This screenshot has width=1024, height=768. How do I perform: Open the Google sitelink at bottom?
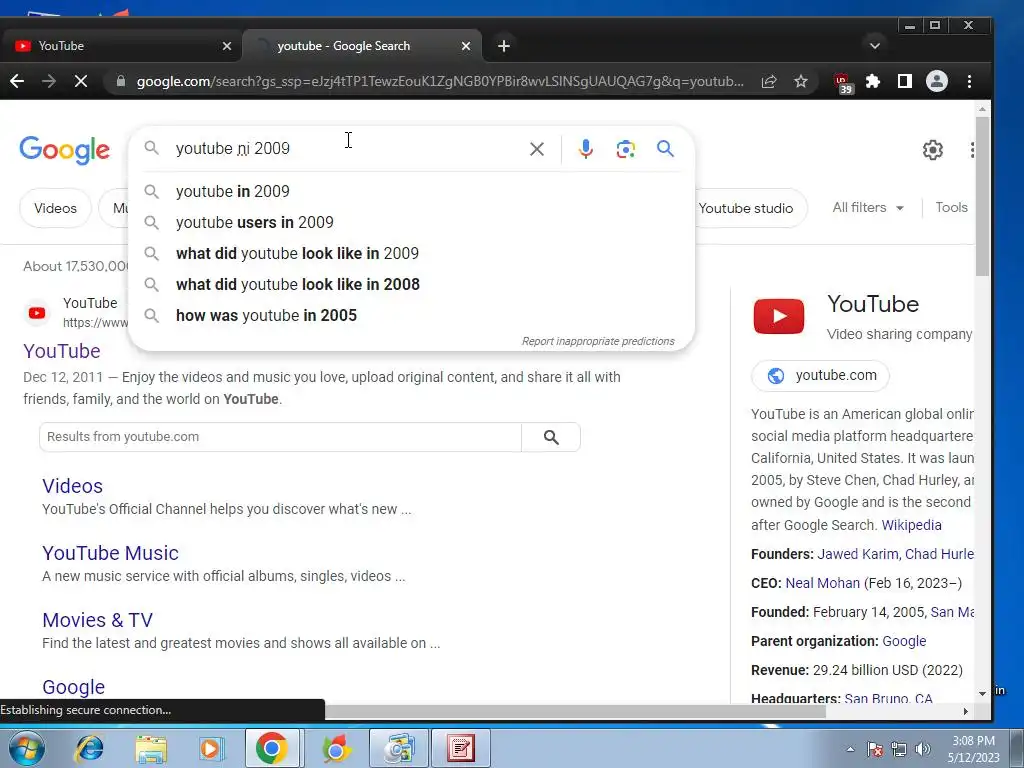tap(74, 688)
